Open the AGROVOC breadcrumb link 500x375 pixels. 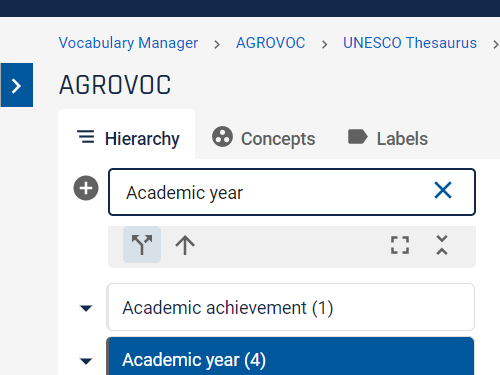(271, 43)
